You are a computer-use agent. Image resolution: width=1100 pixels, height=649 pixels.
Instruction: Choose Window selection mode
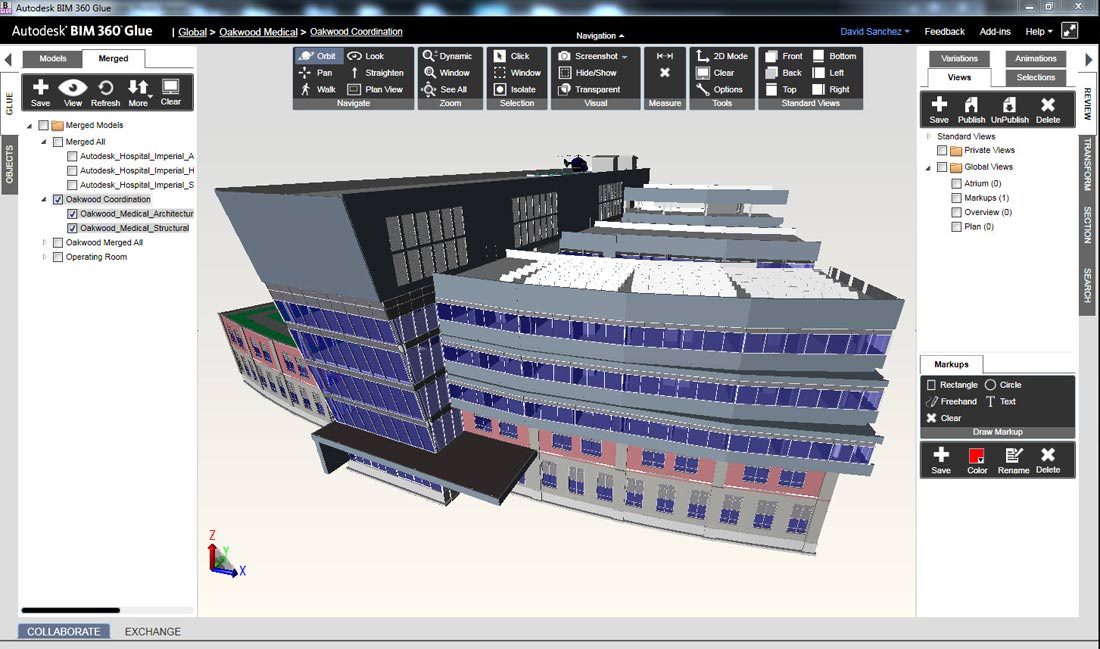tap(517, 73)
